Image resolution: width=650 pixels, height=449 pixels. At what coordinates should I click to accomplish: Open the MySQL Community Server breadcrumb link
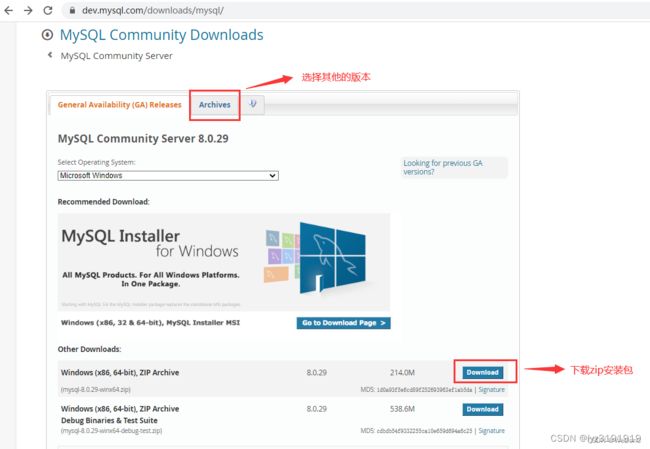tap(116, 56)
